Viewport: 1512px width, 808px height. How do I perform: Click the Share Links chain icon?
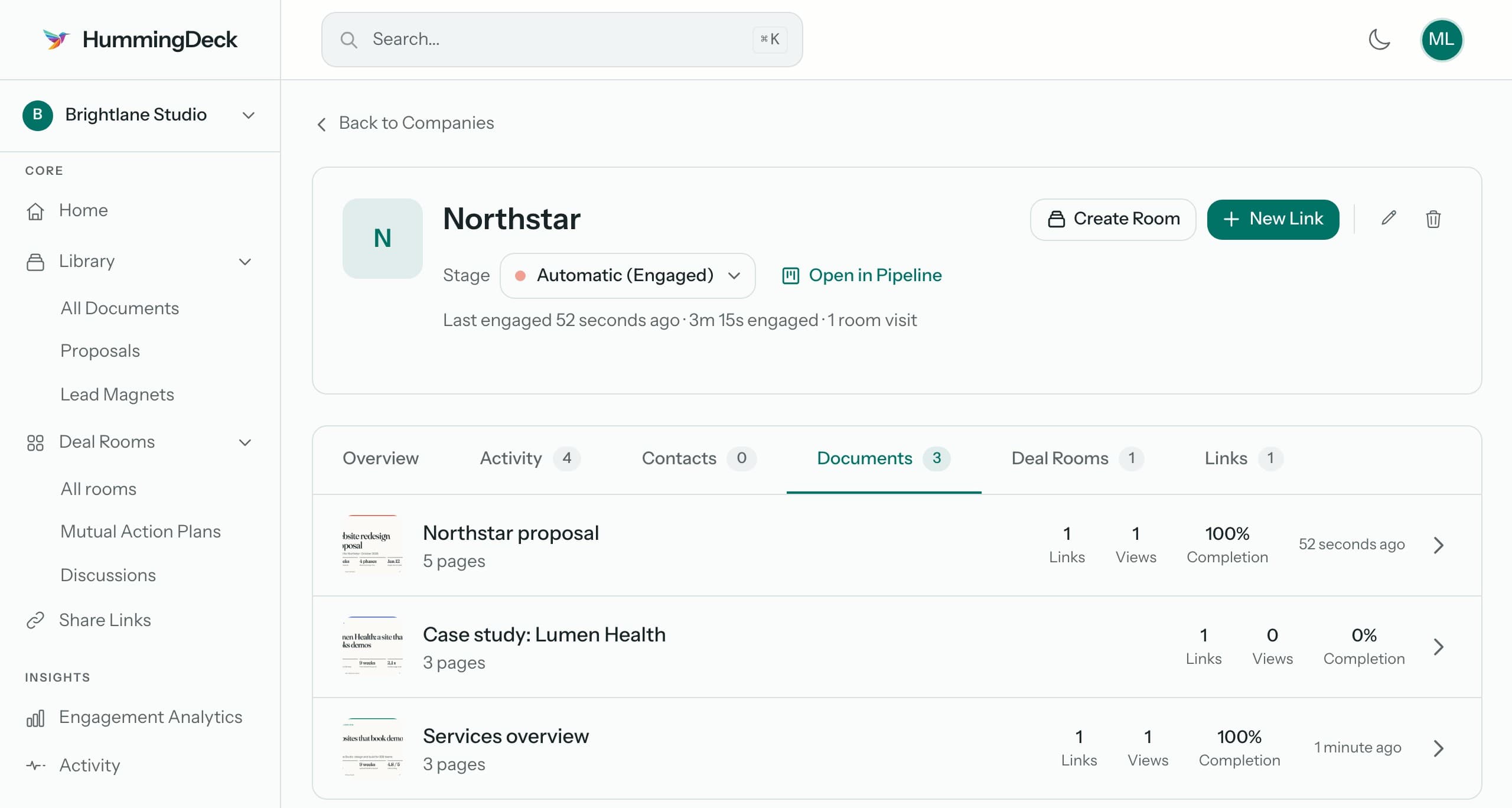(x=35, y=620)
